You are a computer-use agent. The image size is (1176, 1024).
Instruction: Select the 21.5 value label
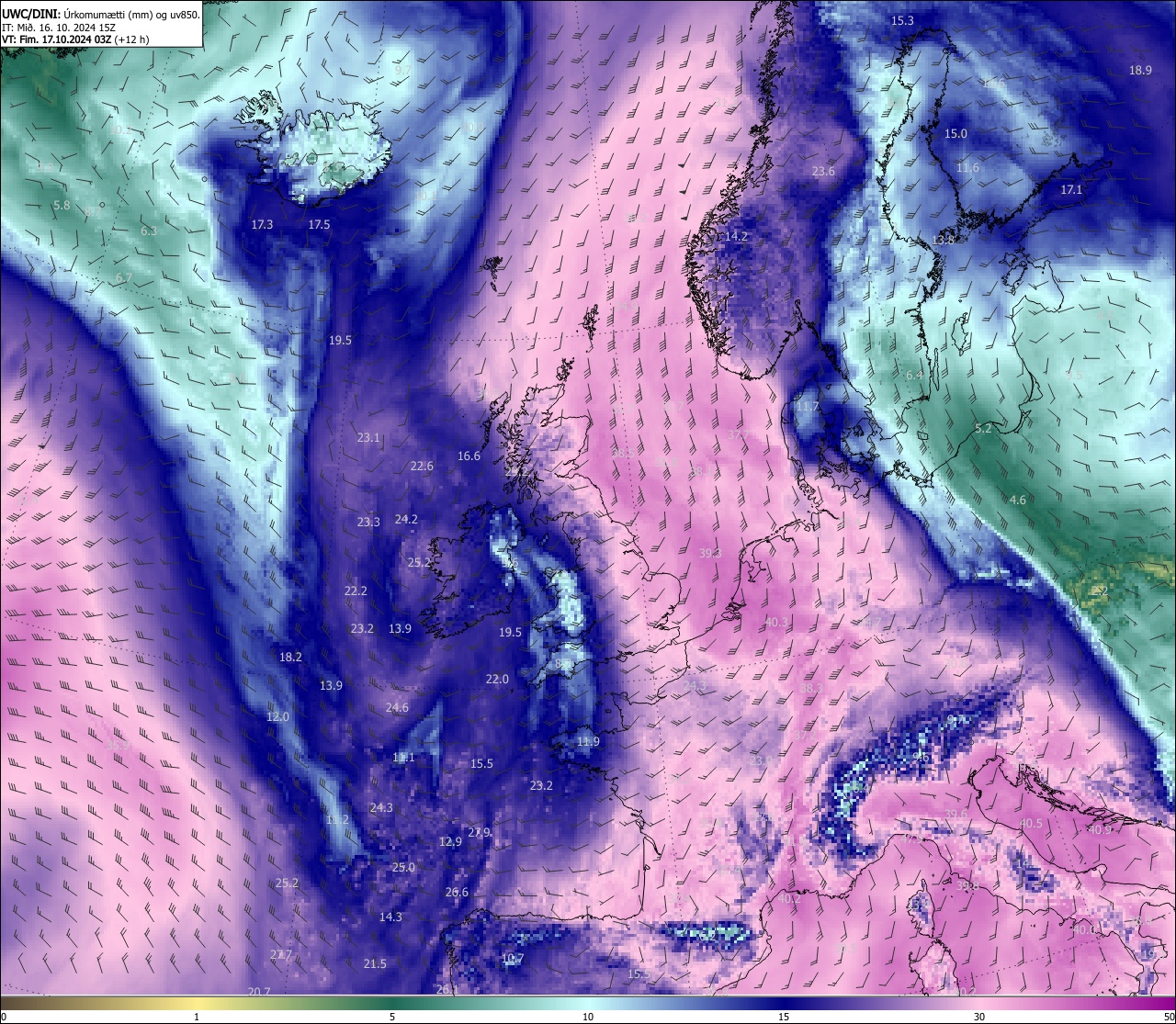(375, 963)
